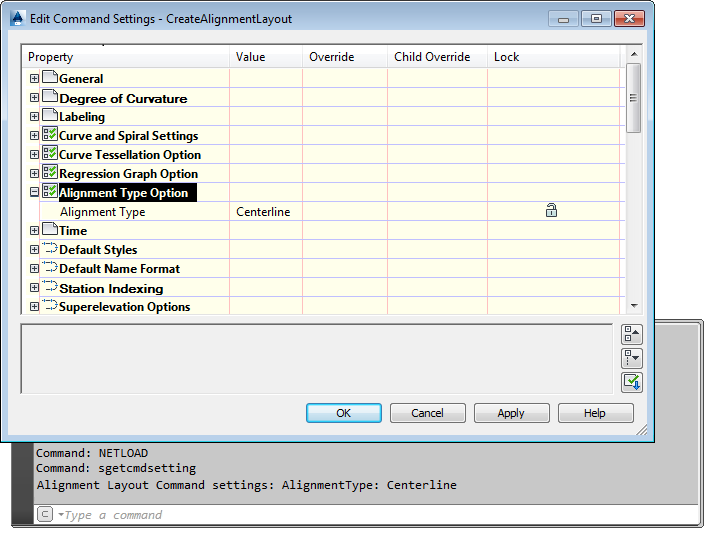Click the expand all categories icon
Screen dimensions: 716x538
point(632,358)
